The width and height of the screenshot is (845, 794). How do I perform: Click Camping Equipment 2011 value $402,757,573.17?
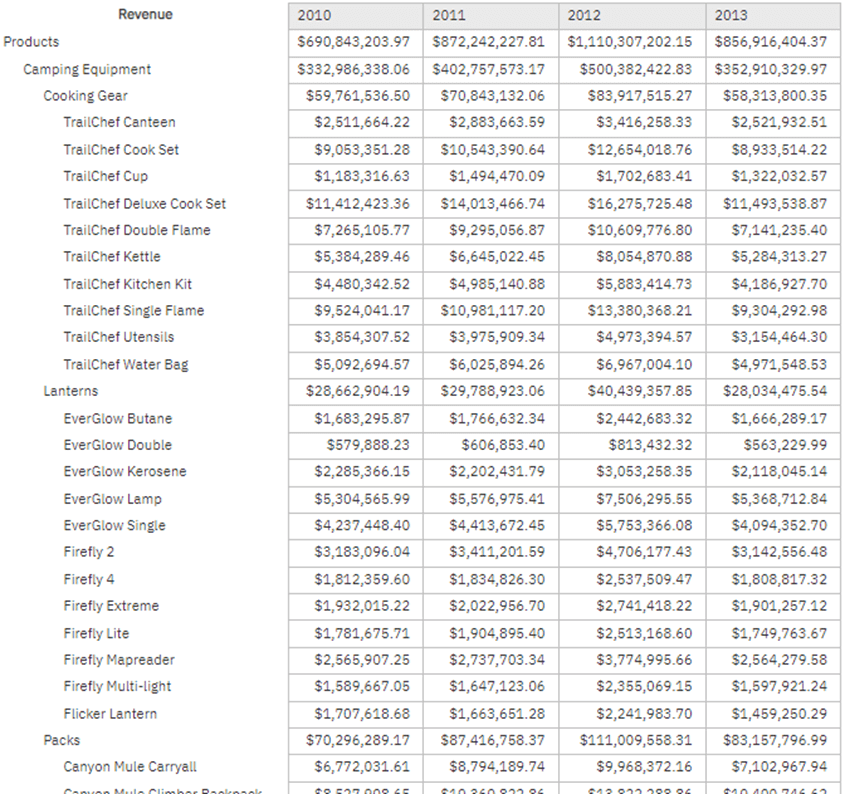click(488, 70)
